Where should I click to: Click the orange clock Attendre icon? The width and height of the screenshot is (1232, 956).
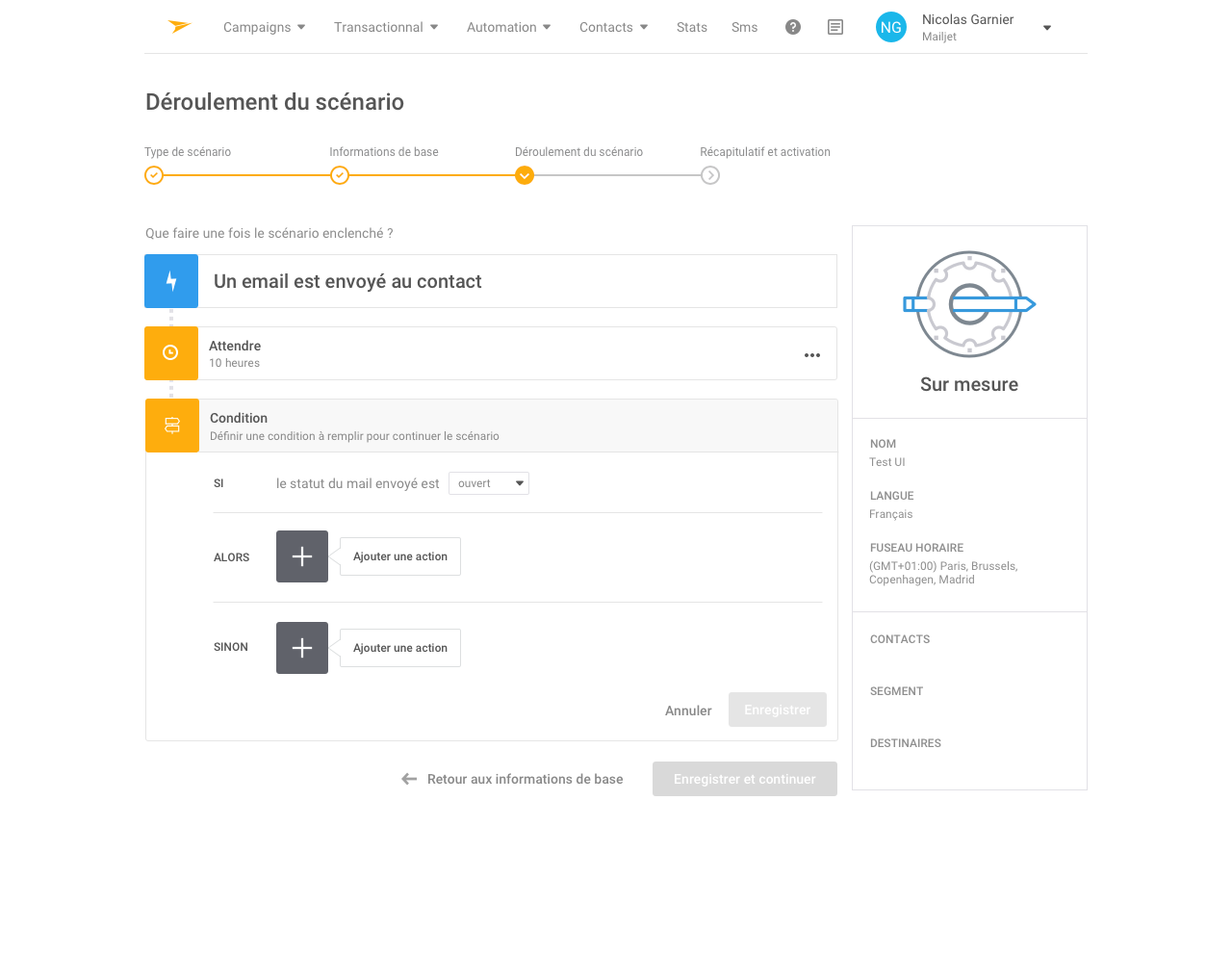tap(171, 353)
